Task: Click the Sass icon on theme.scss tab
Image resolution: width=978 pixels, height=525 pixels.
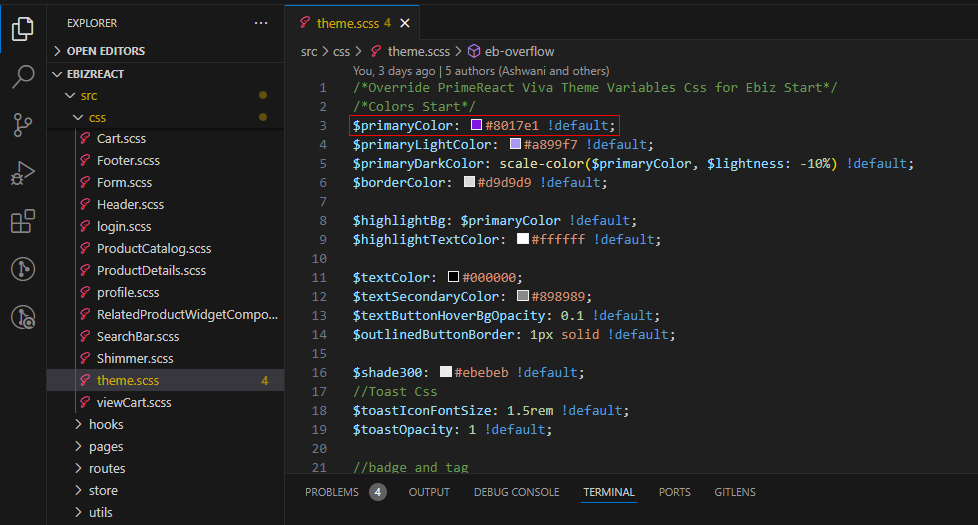Action: coord(305,22)
